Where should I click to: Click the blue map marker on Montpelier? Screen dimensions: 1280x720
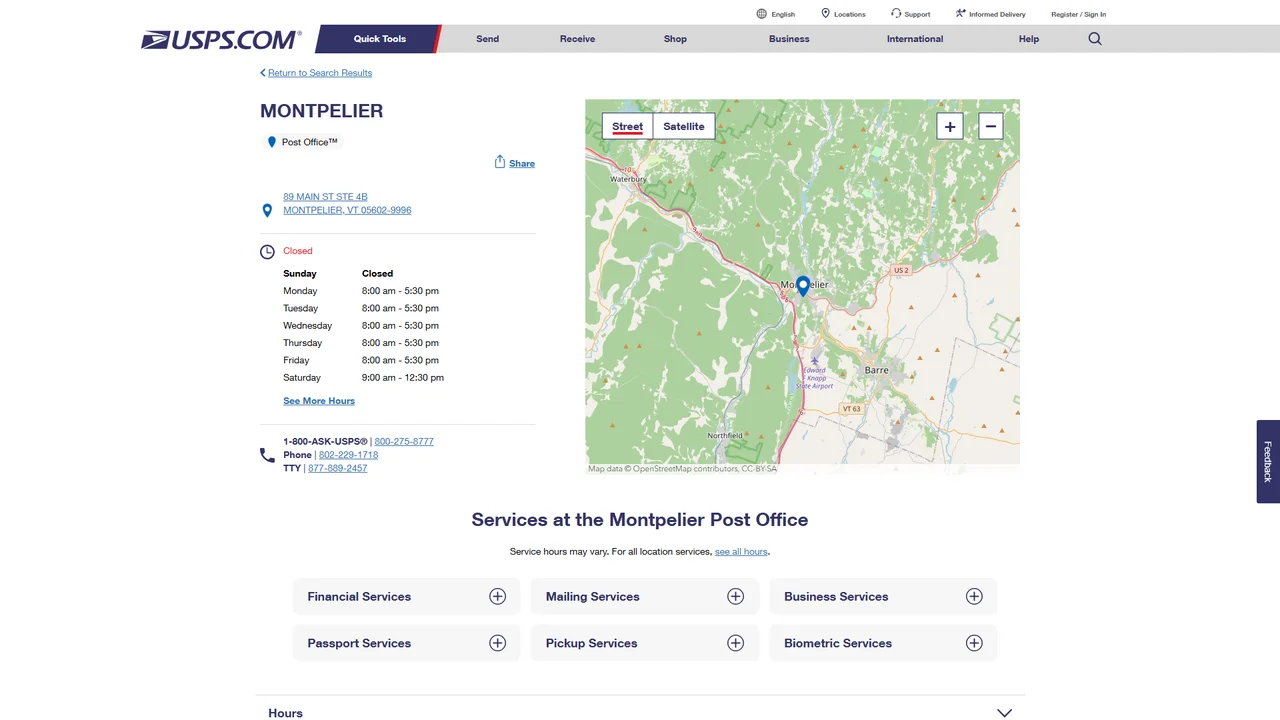(x=803, y=287)
